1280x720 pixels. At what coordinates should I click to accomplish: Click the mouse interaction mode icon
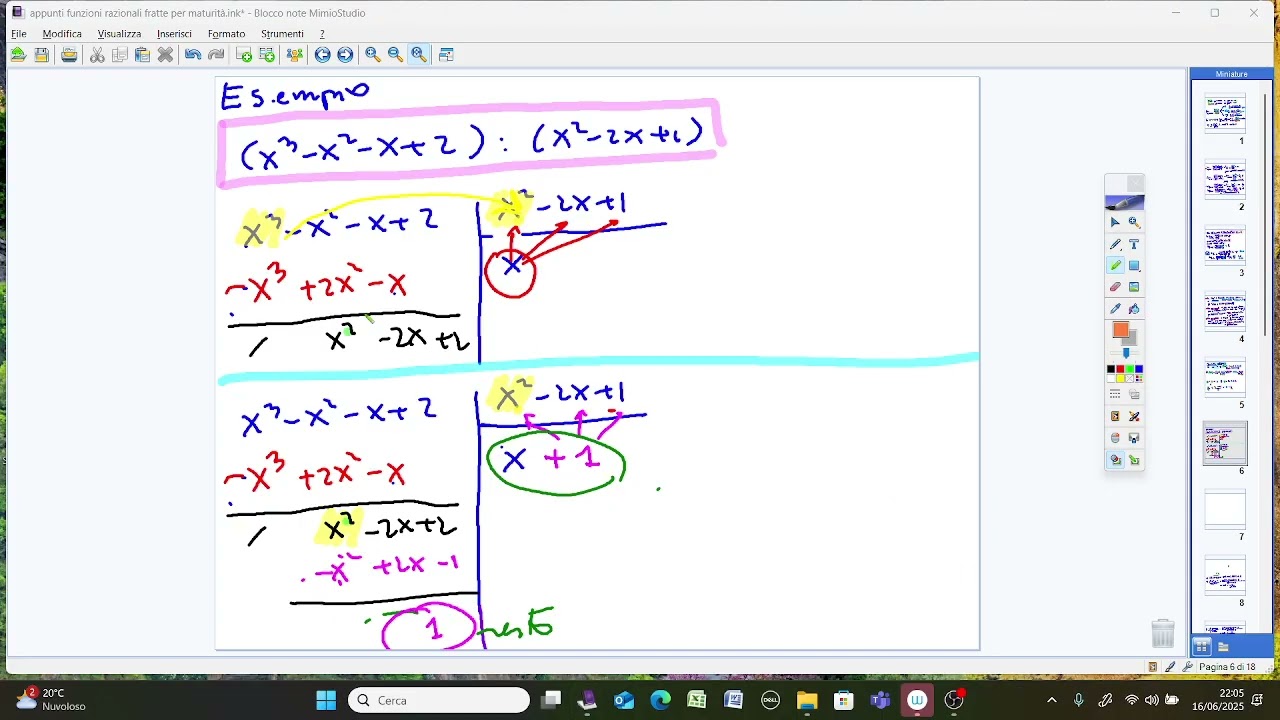(1115, 438)
